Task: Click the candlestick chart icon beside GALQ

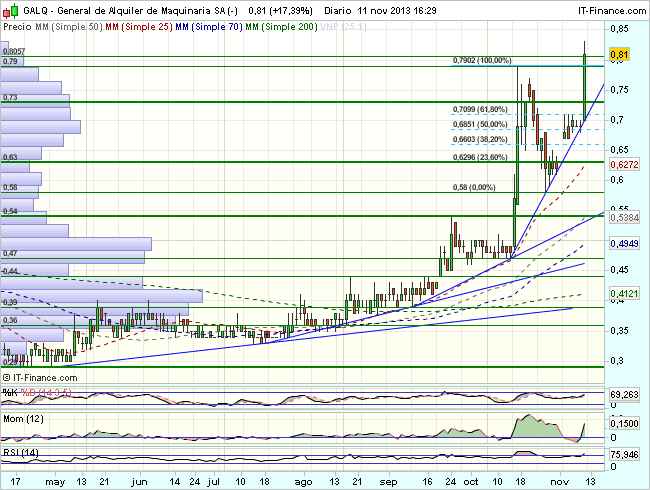Action: click(10, 11)
